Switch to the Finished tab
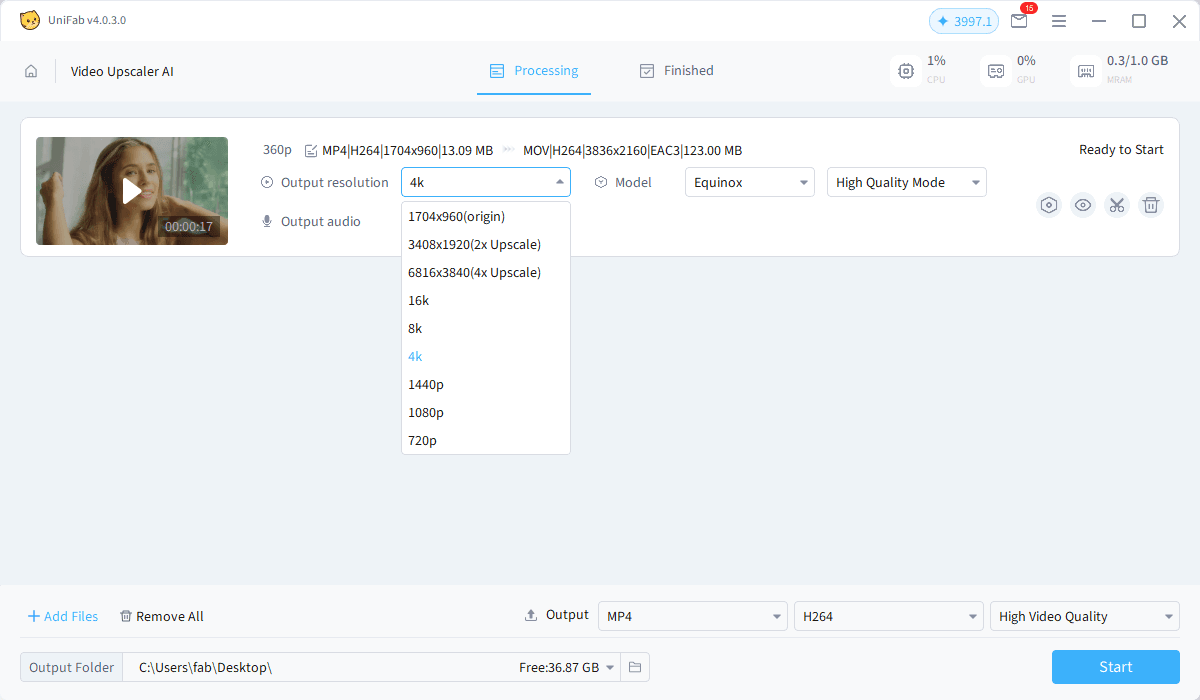 coord(677,70)
